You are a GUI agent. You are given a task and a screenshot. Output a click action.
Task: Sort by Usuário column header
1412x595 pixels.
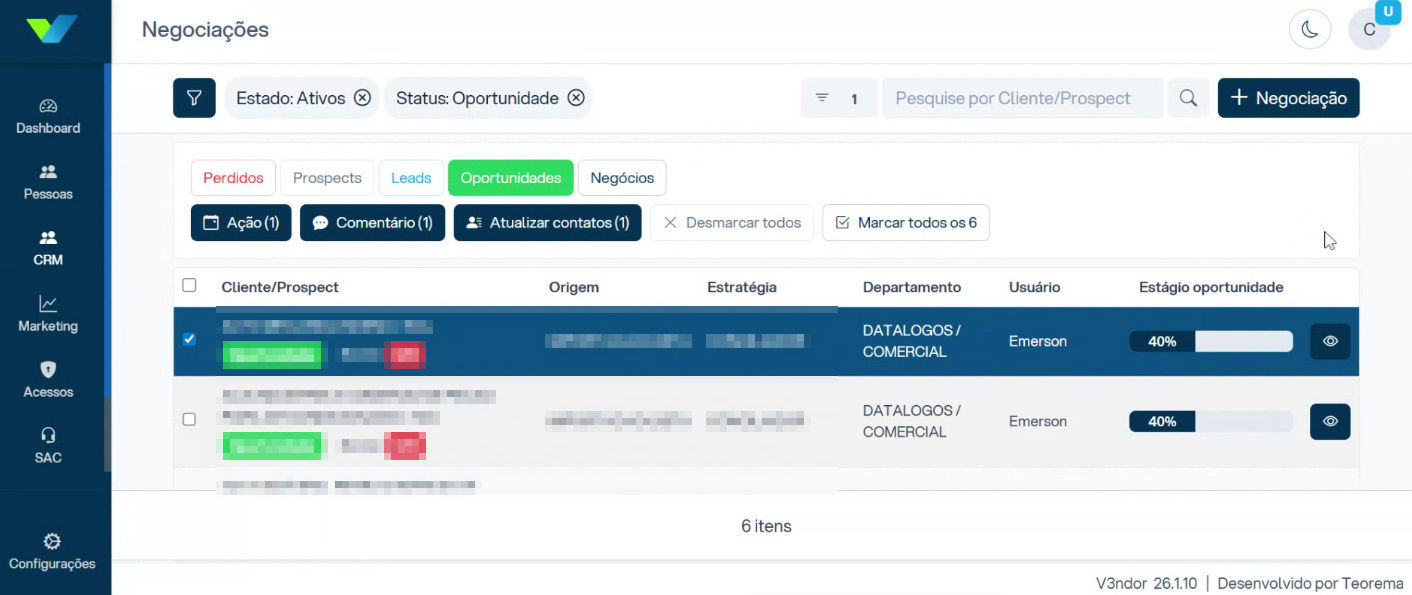point(1034,287)
